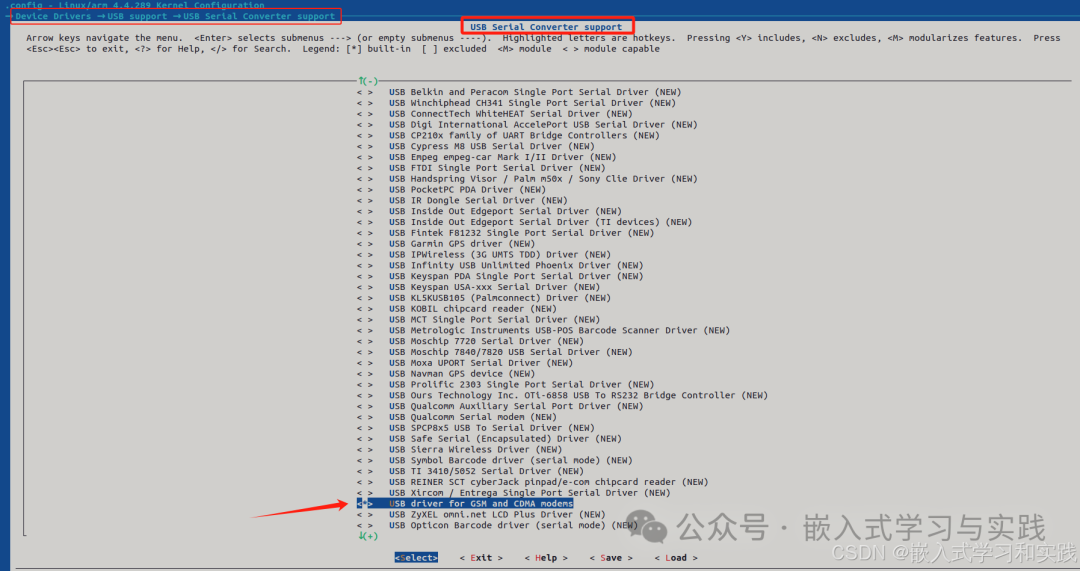
Task: Select USB Fintek F81232 Single Port Serial Driver
Action: tap(506, 233)
